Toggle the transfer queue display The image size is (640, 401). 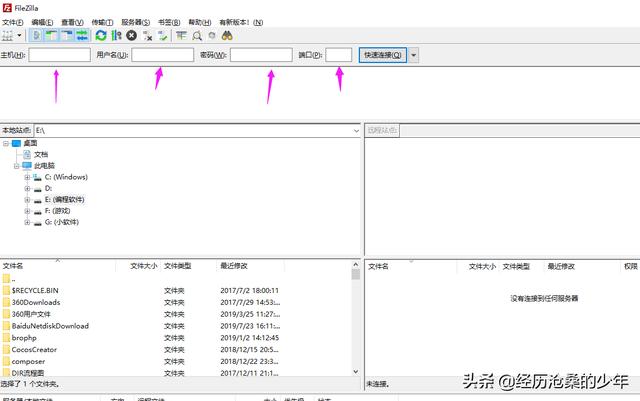pyautogui.click(x=82, y=36)
